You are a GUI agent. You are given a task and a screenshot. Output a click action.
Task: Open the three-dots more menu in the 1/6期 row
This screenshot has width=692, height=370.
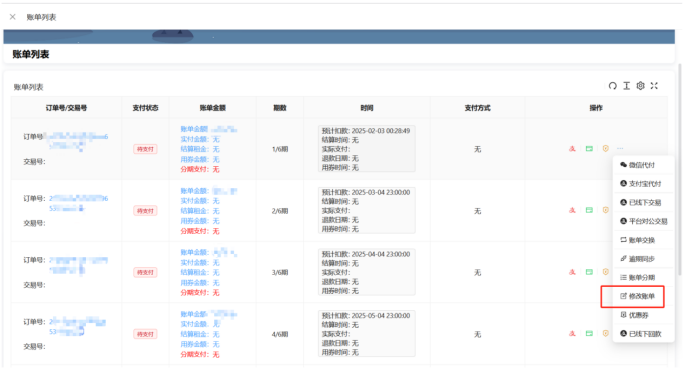point(620,149)
